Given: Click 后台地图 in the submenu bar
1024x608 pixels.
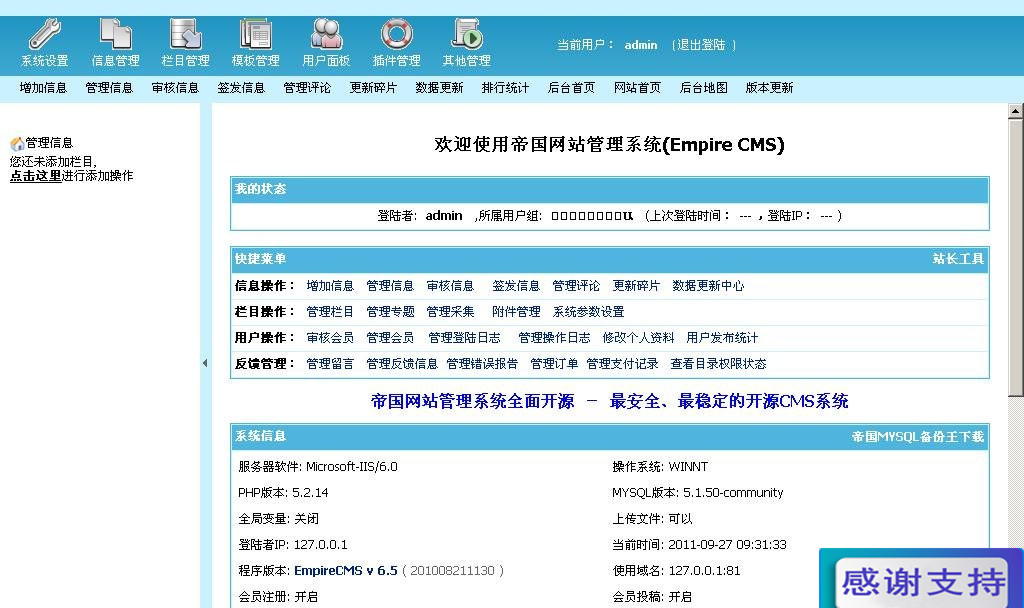Looking at the screenshot, I should click(x=703, y=88).
